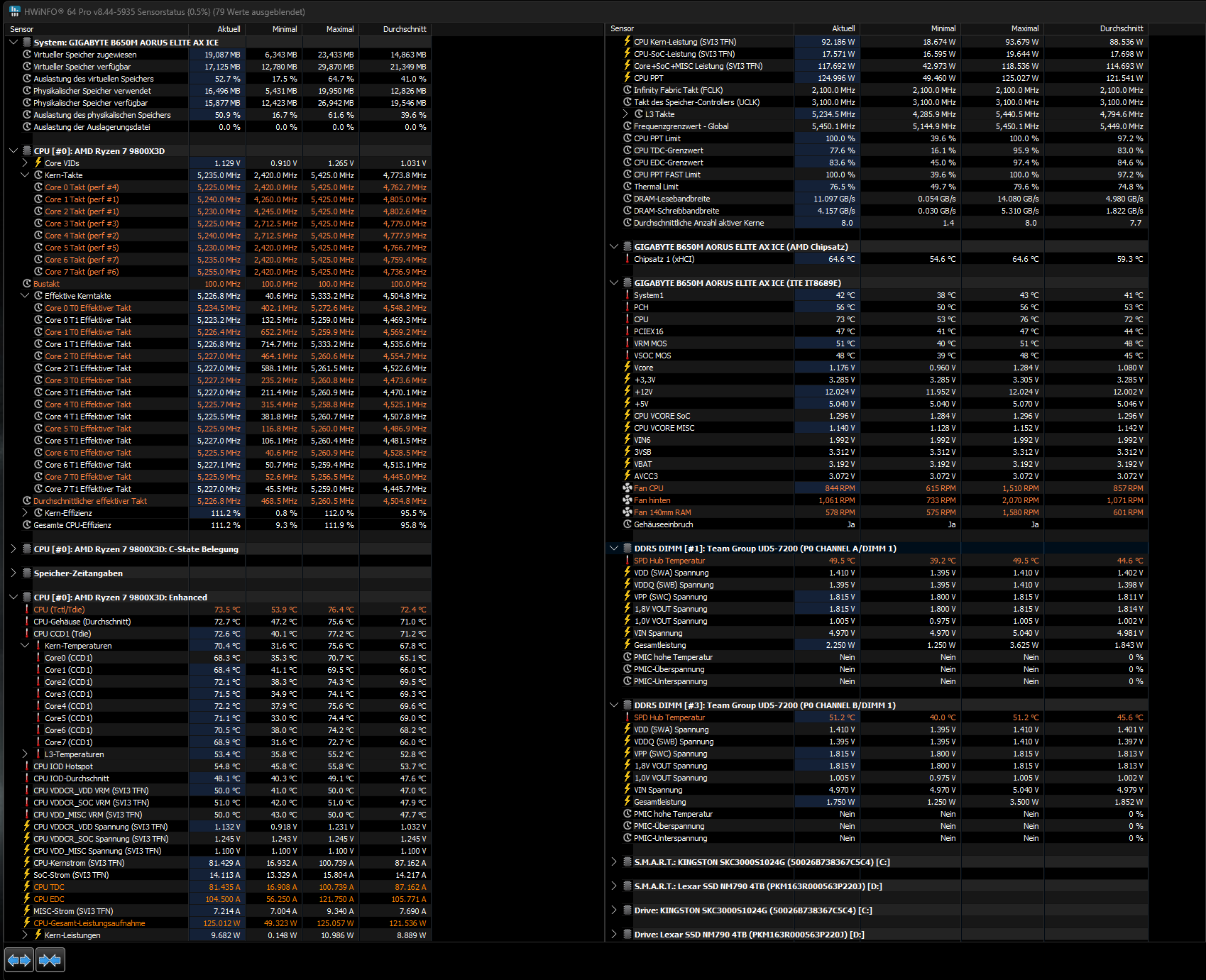Click the lightning icon beside VBAT
The width and height of the screenshot is (1206, 980).
[627, 464]
